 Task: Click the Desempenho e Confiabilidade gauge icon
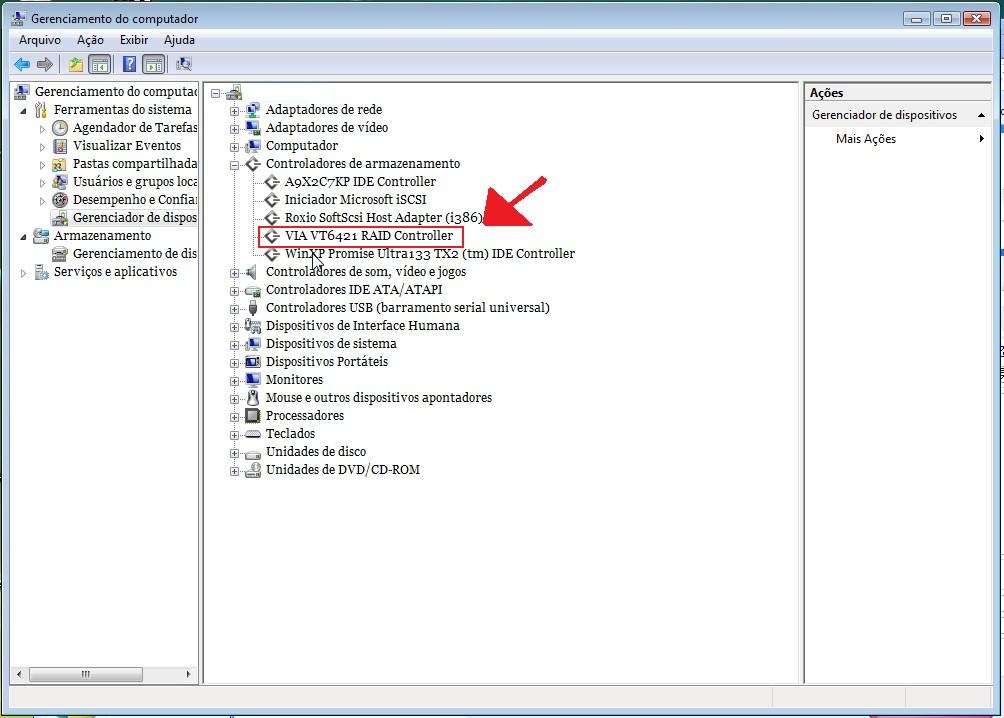click(x=60, y=199)
